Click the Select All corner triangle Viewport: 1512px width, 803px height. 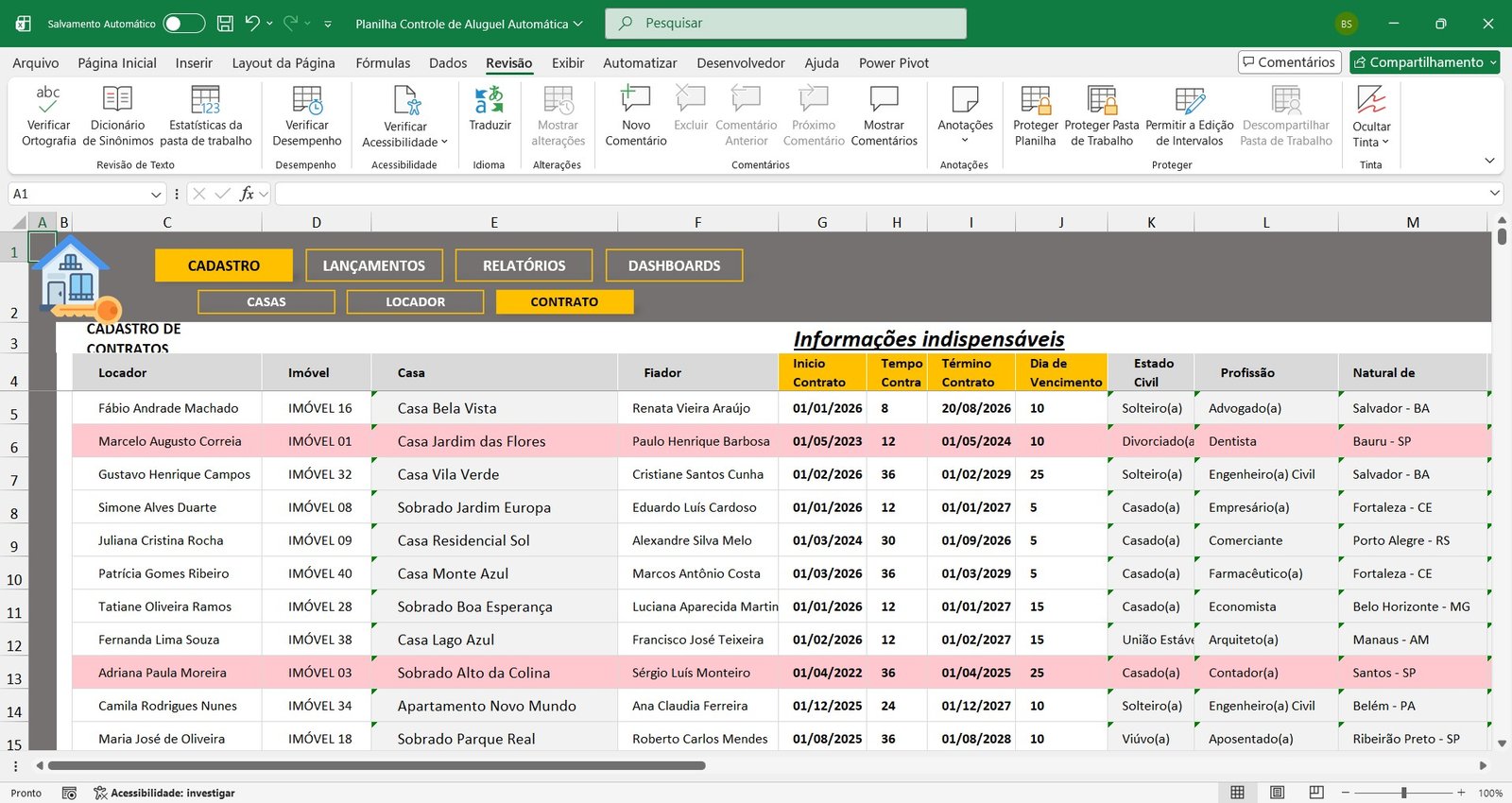(x=19, y=223)
